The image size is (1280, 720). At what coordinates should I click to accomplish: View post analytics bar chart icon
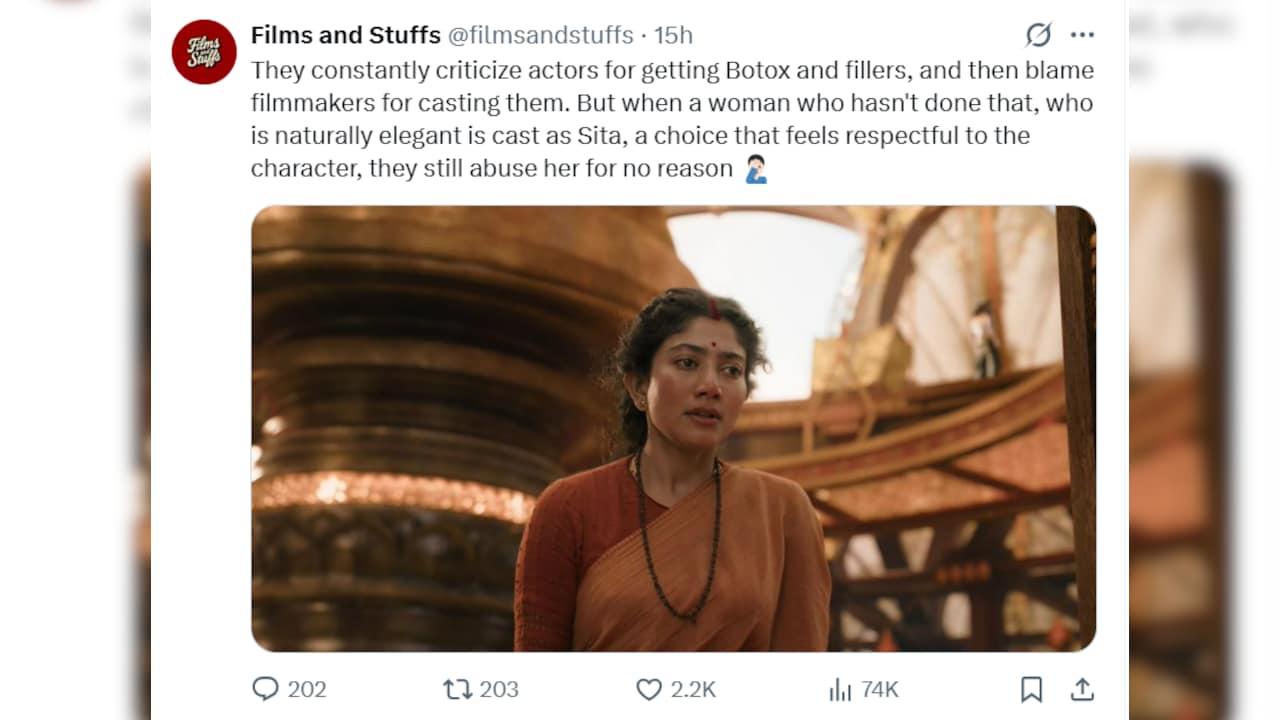pyautogui.click(x=839, y=689)
